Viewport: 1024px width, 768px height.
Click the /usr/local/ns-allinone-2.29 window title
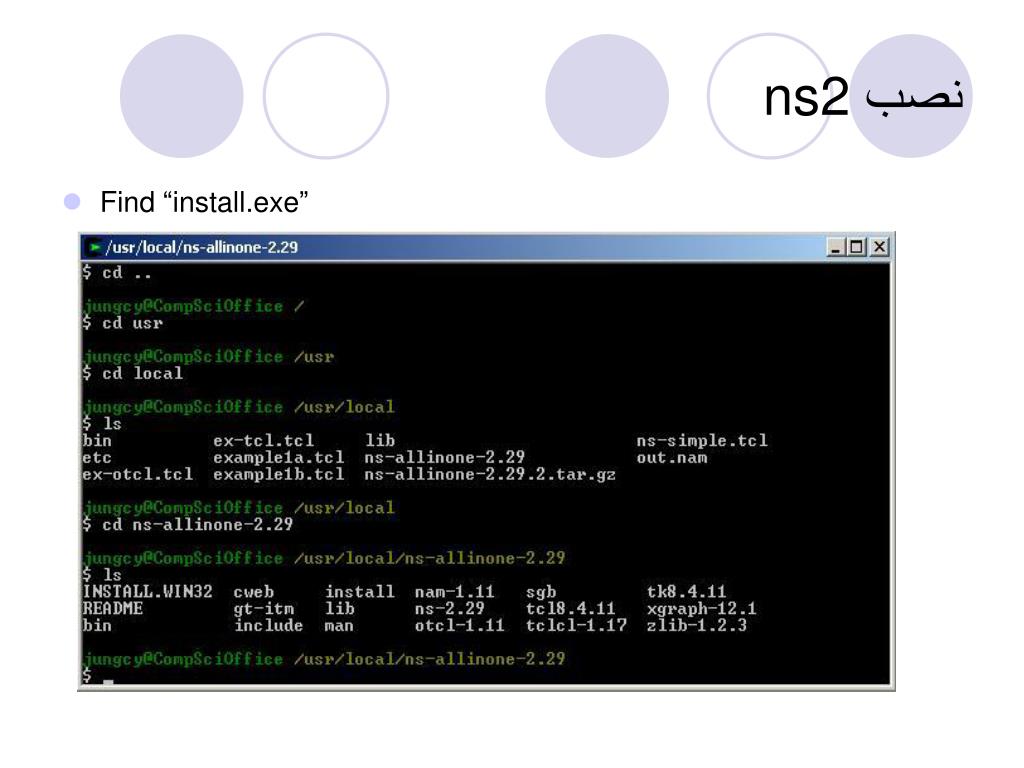pos(202,248)
